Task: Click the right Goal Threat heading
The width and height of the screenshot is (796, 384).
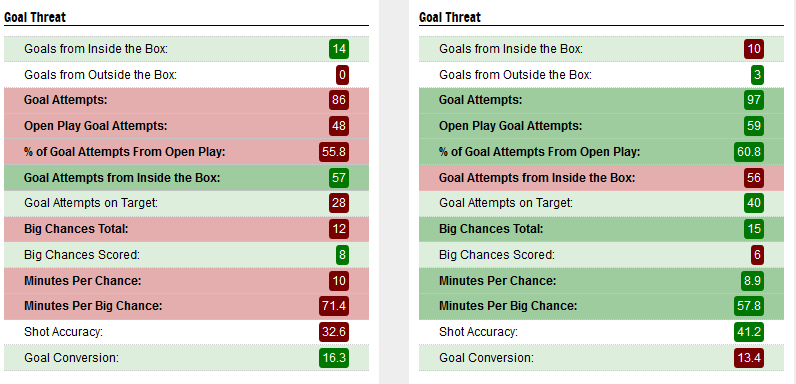Action: pos(450,17)
